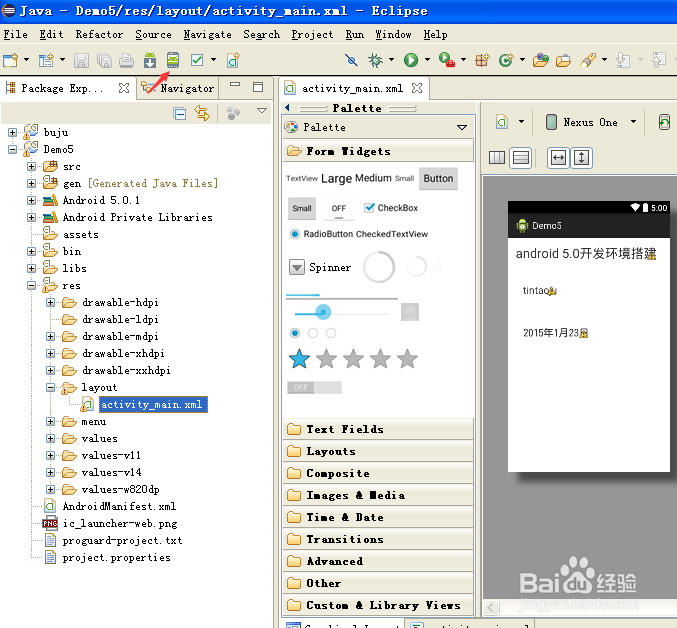Click the Save All toolbar icon
The height and width of the screenshot is (628, 677).
[x=104, y=60]
